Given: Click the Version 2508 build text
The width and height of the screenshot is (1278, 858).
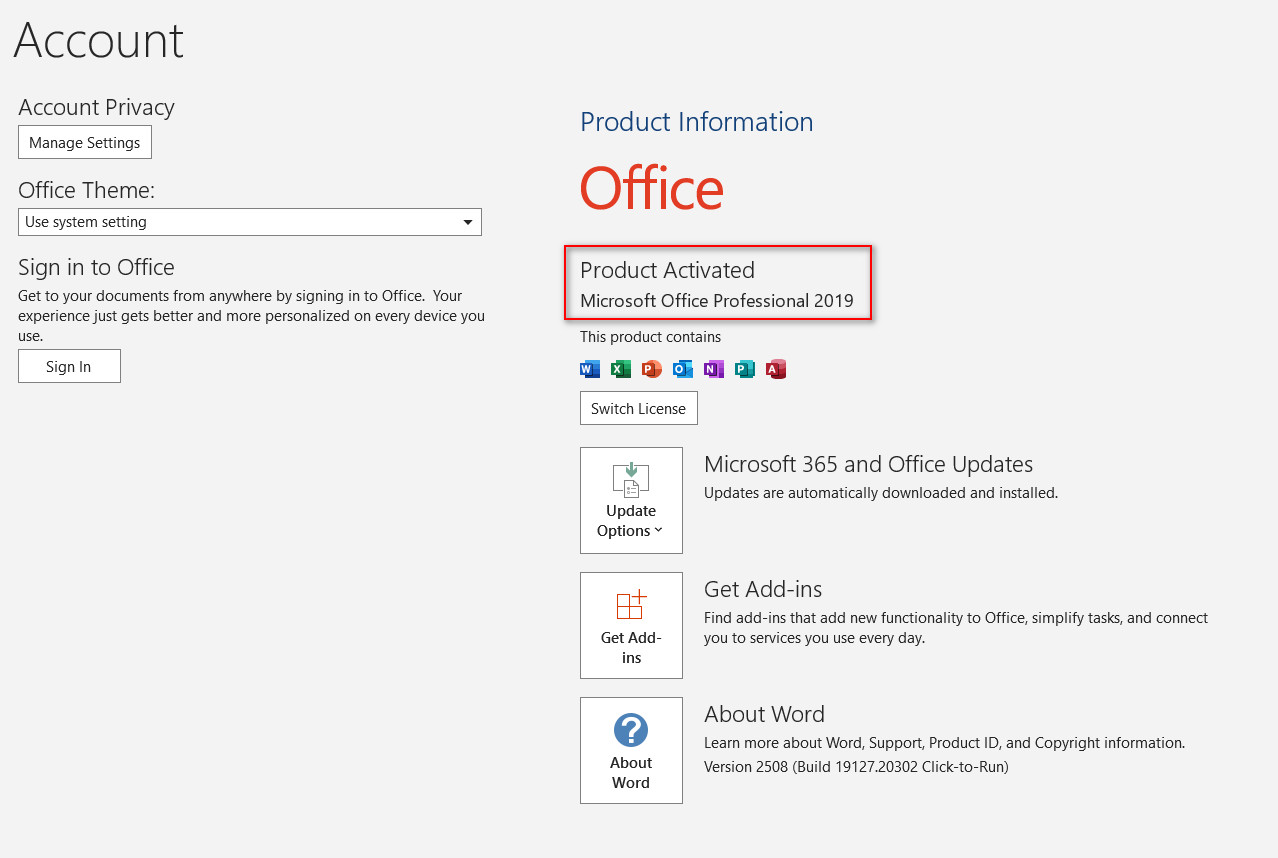Looking at the screenshot, I should click(x=856, y=767).
